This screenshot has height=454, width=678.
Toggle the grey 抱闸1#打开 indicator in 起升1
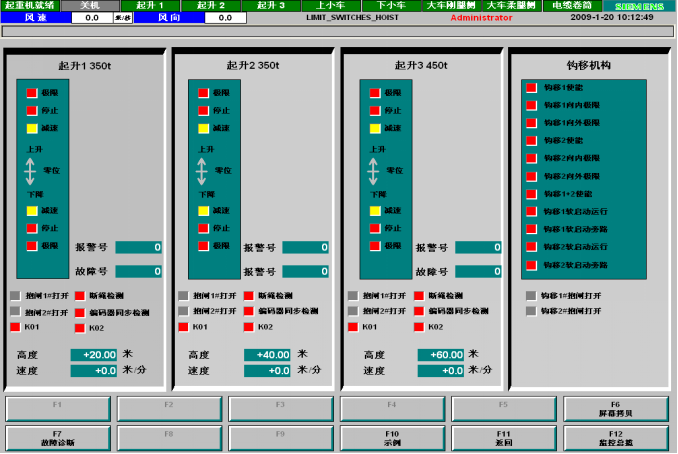tap(15, 296)
